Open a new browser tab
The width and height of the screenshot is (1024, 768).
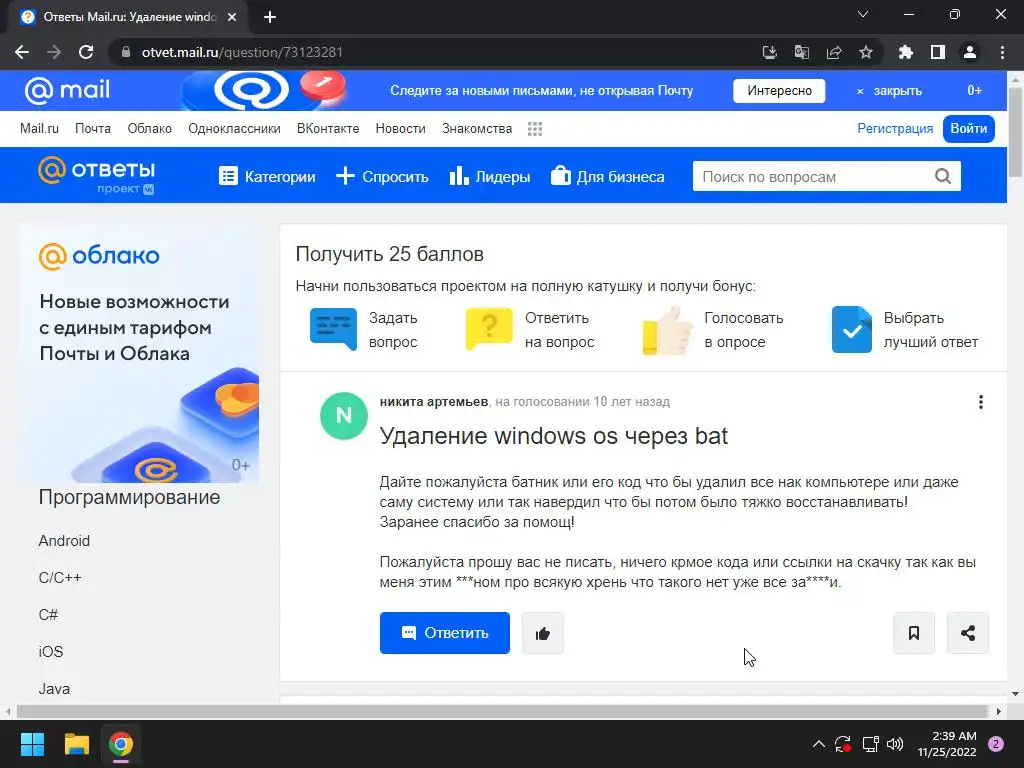tap(270, 17)
